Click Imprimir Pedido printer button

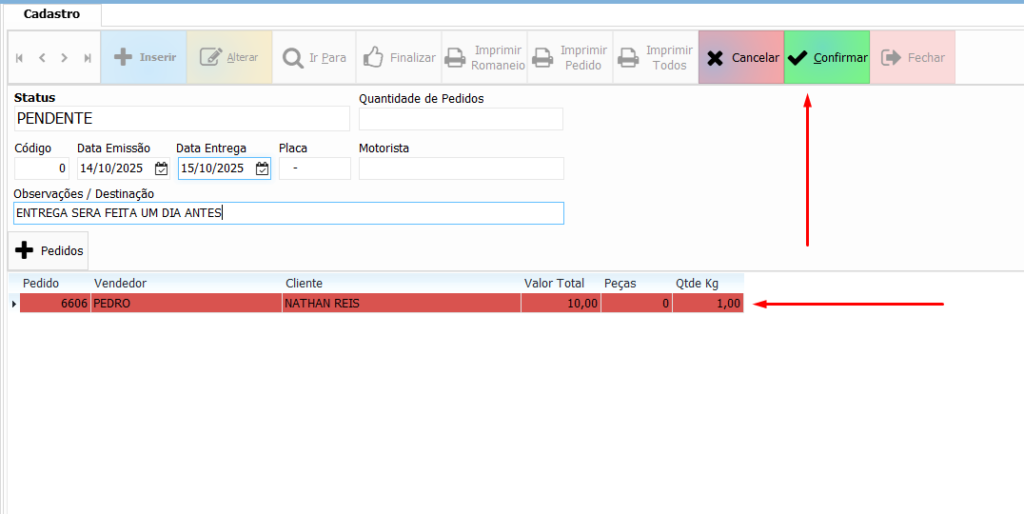(x=569, y=58)
